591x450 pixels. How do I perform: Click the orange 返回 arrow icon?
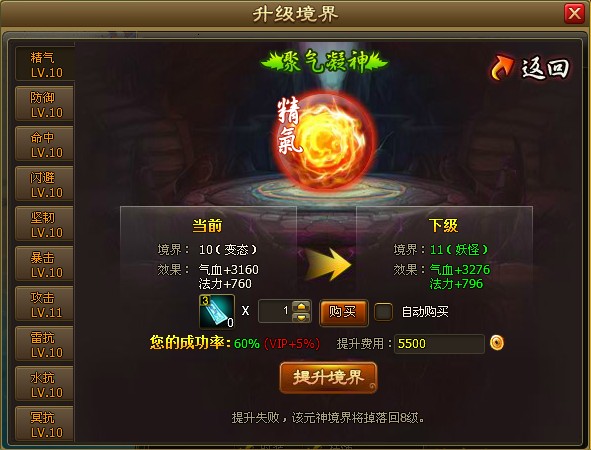click(x=502, y=67)
